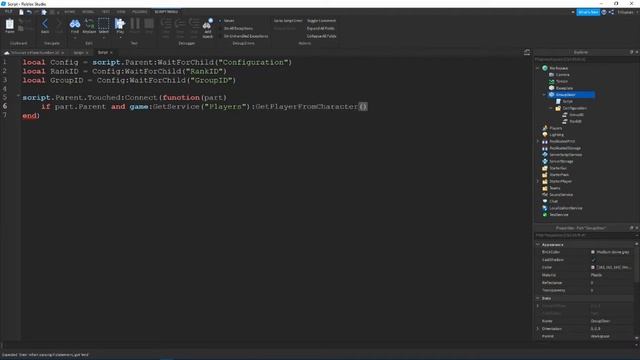
Task: Collapse the Workspace tree node
Action: click(538, 68)
